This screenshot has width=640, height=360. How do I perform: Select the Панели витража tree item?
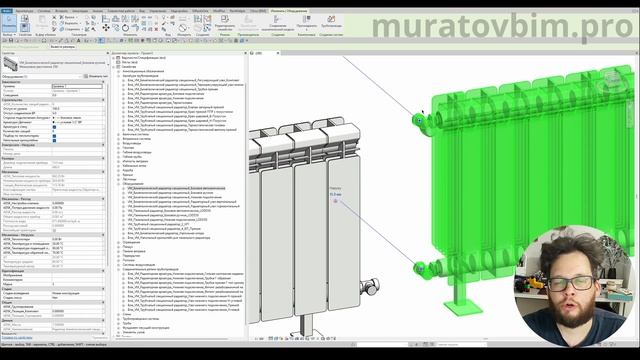pyautogui.click(x=134, y=251)
